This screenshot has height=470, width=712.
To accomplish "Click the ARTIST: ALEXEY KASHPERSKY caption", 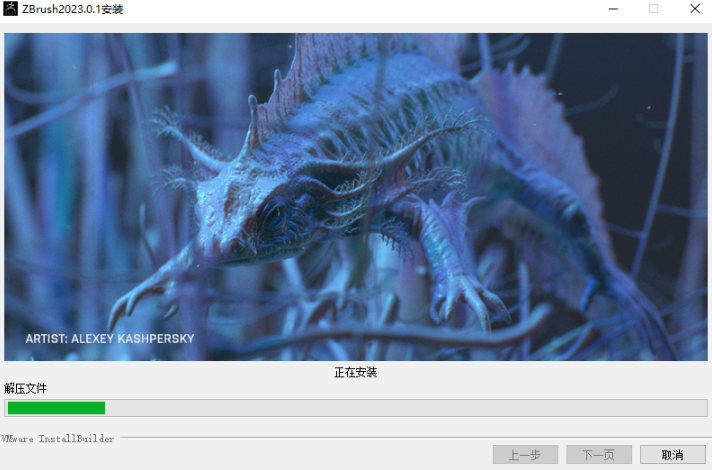I will point(110,339).
